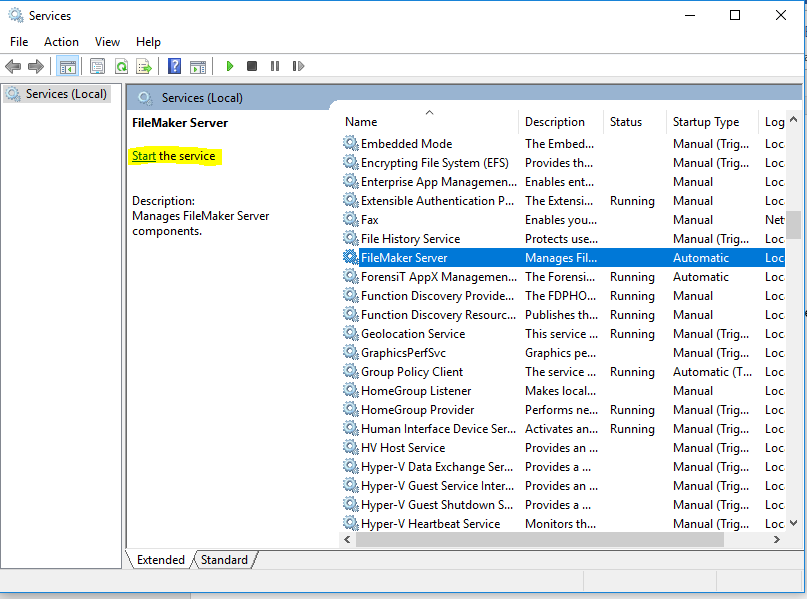Screen dimensions: 807x599
Task: Select the FileMaker Server row
Action: [x=563, y=257]
